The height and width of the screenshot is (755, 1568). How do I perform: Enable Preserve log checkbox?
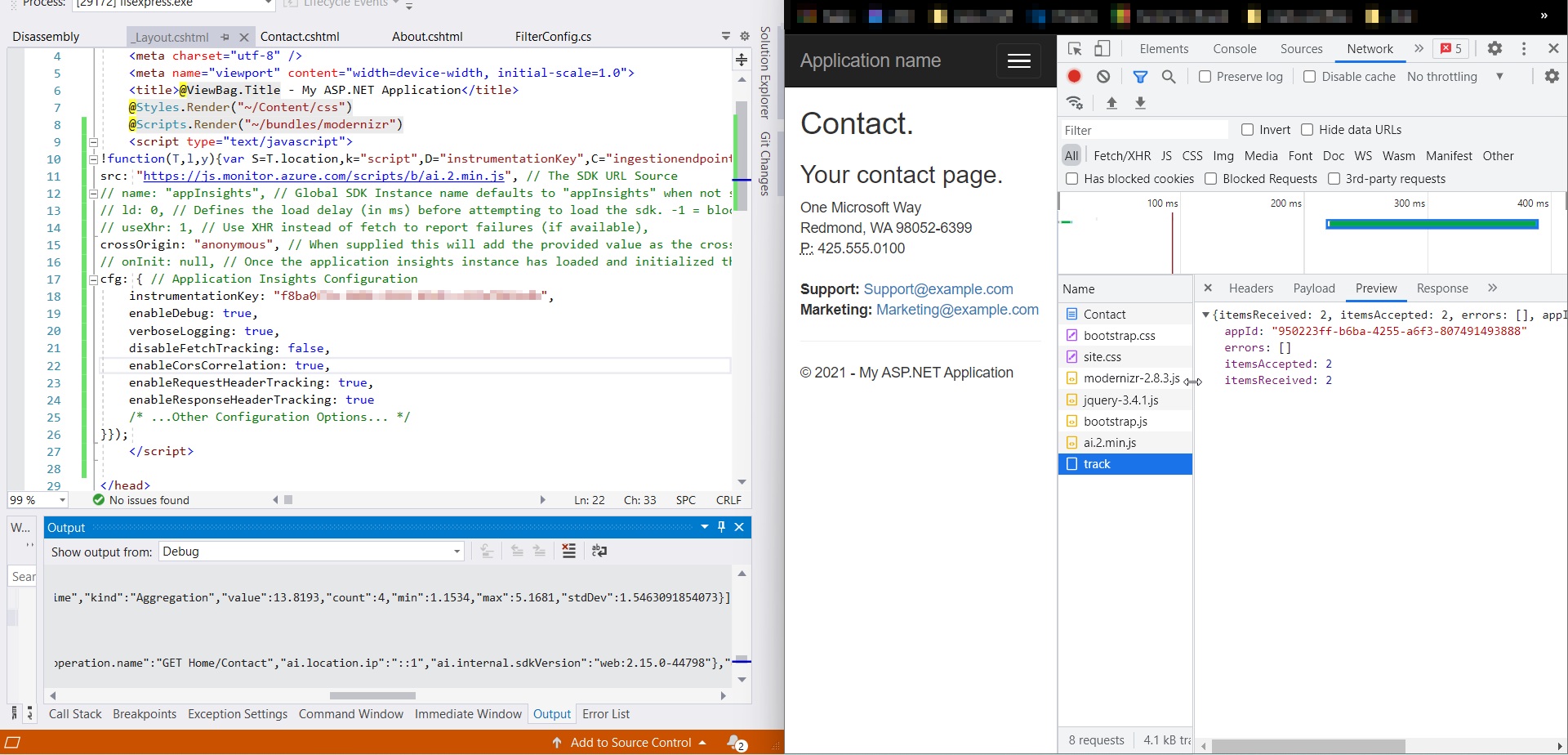click(x=1205, y=76)
